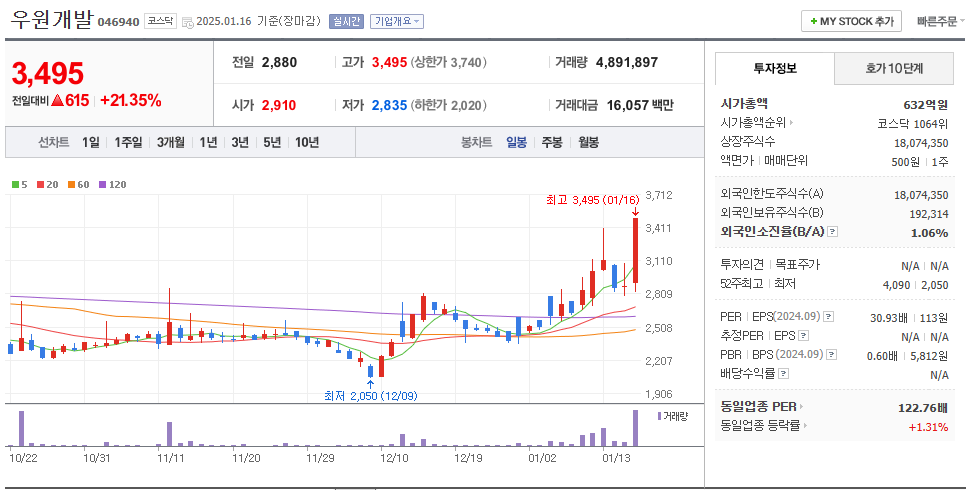Click the 외국인보유주식수 value 192,314
Viewport: 971px width, 490px height.
[x=929, y=214]
